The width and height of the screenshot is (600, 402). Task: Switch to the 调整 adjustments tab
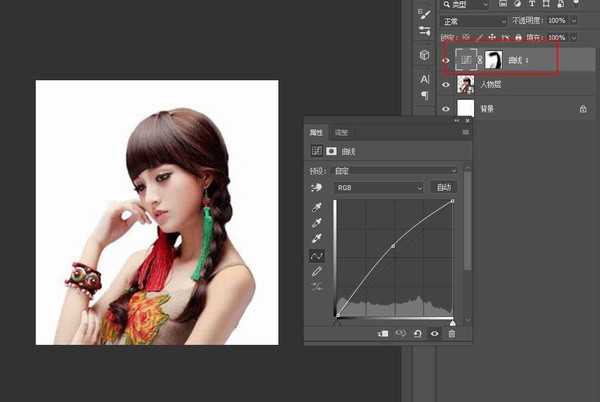click(341, 132)
